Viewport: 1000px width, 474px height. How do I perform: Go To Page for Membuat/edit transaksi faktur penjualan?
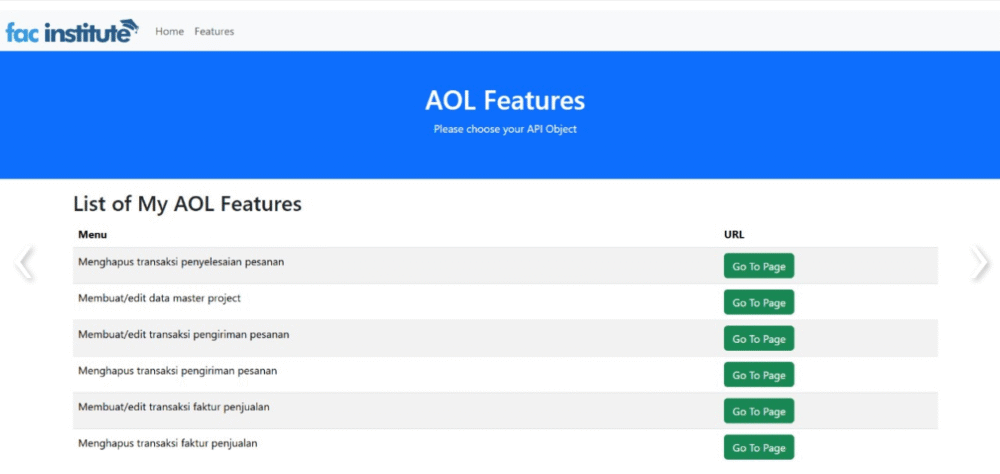(759, 411)
